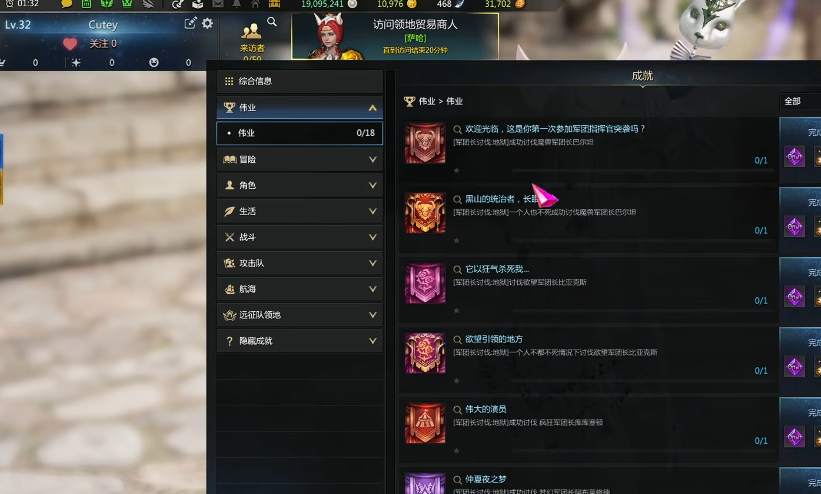Toggle favorite star under 黑山的统治者 achievement
The height and width of the screenshot is (494, 821).
[457, 240]
